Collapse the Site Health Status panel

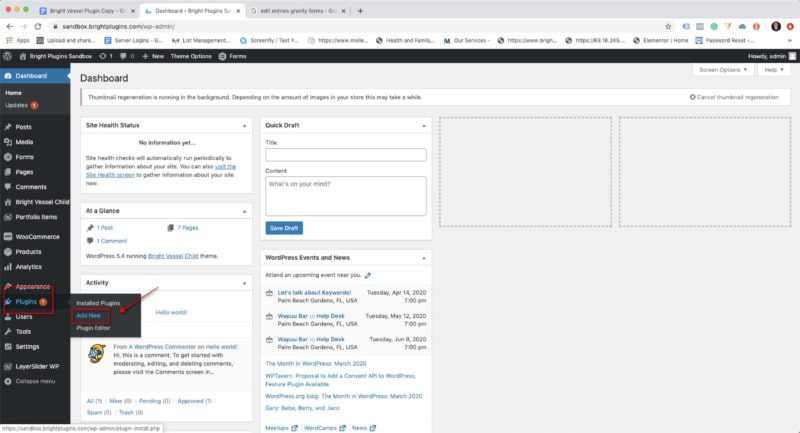pyautogui.click(x=244, y=125)
